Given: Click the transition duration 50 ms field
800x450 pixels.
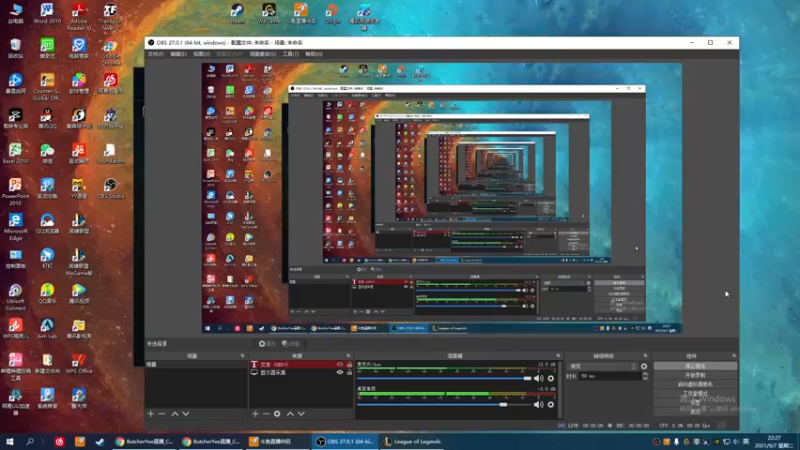Looking at the screenshot, I should [610, 376].
